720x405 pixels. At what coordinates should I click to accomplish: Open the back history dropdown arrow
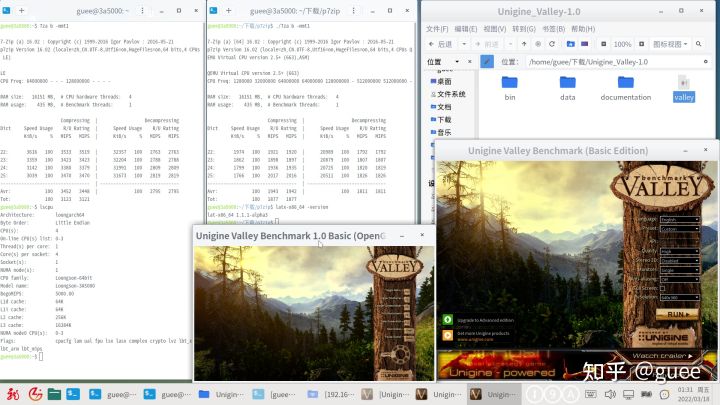click(464, 44)
